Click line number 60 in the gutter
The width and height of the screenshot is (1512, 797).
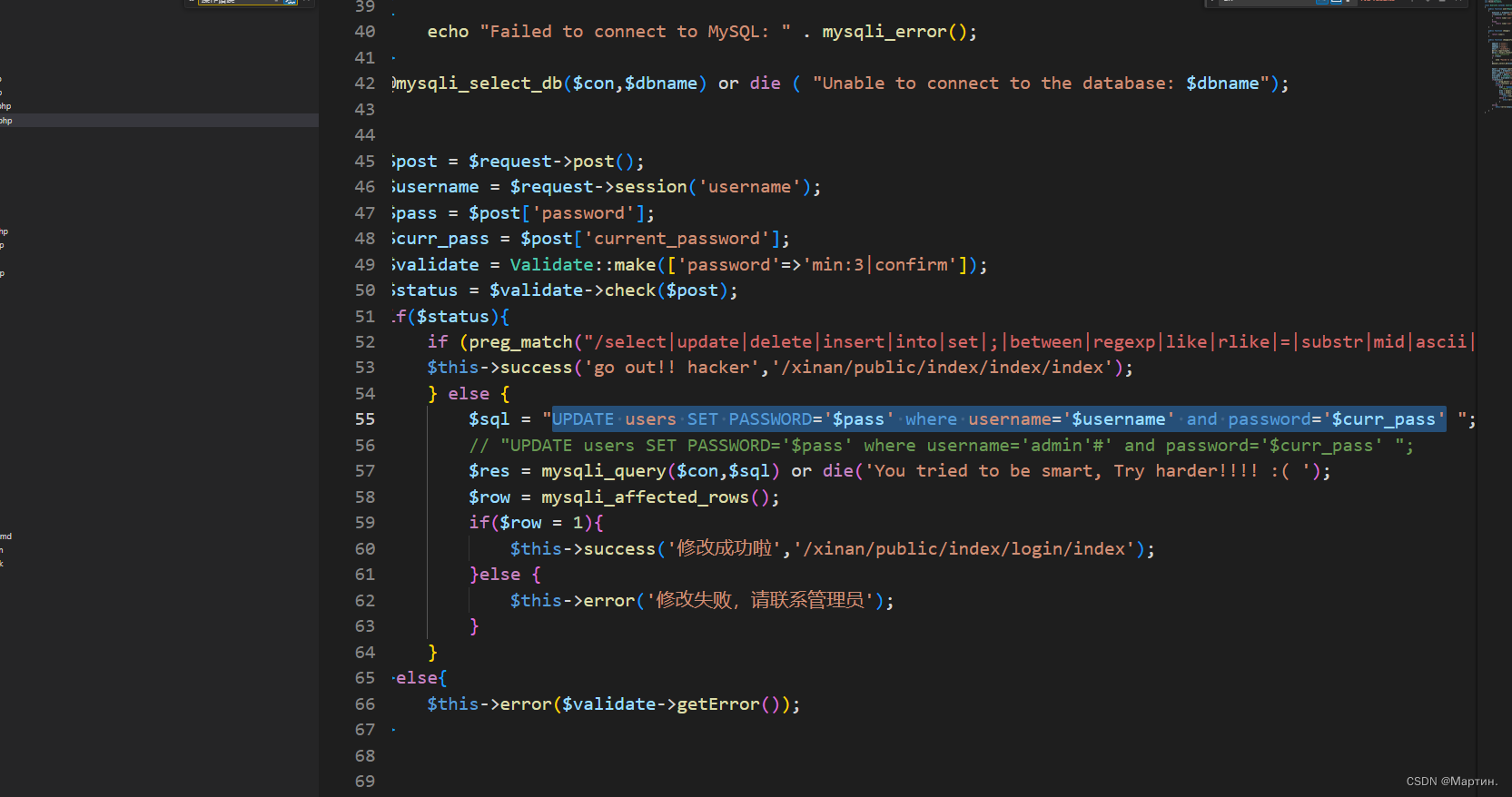coord(364,549)
